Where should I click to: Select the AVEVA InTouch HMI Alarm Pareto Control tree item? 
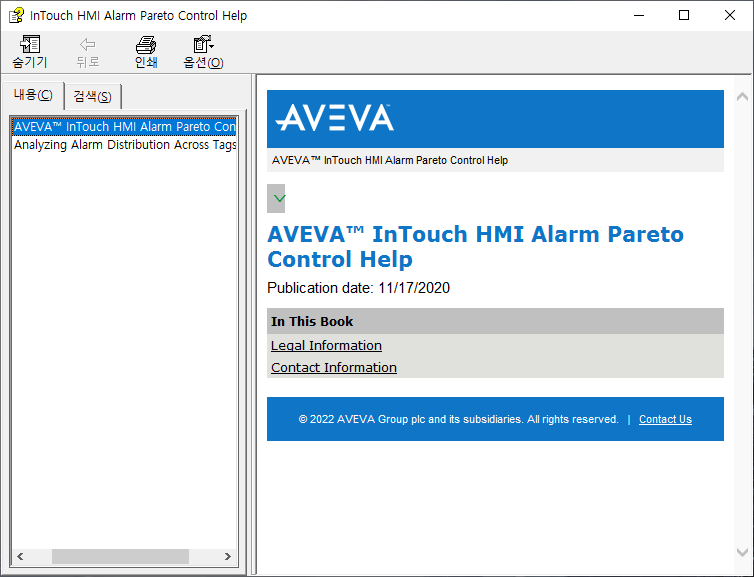125,126
